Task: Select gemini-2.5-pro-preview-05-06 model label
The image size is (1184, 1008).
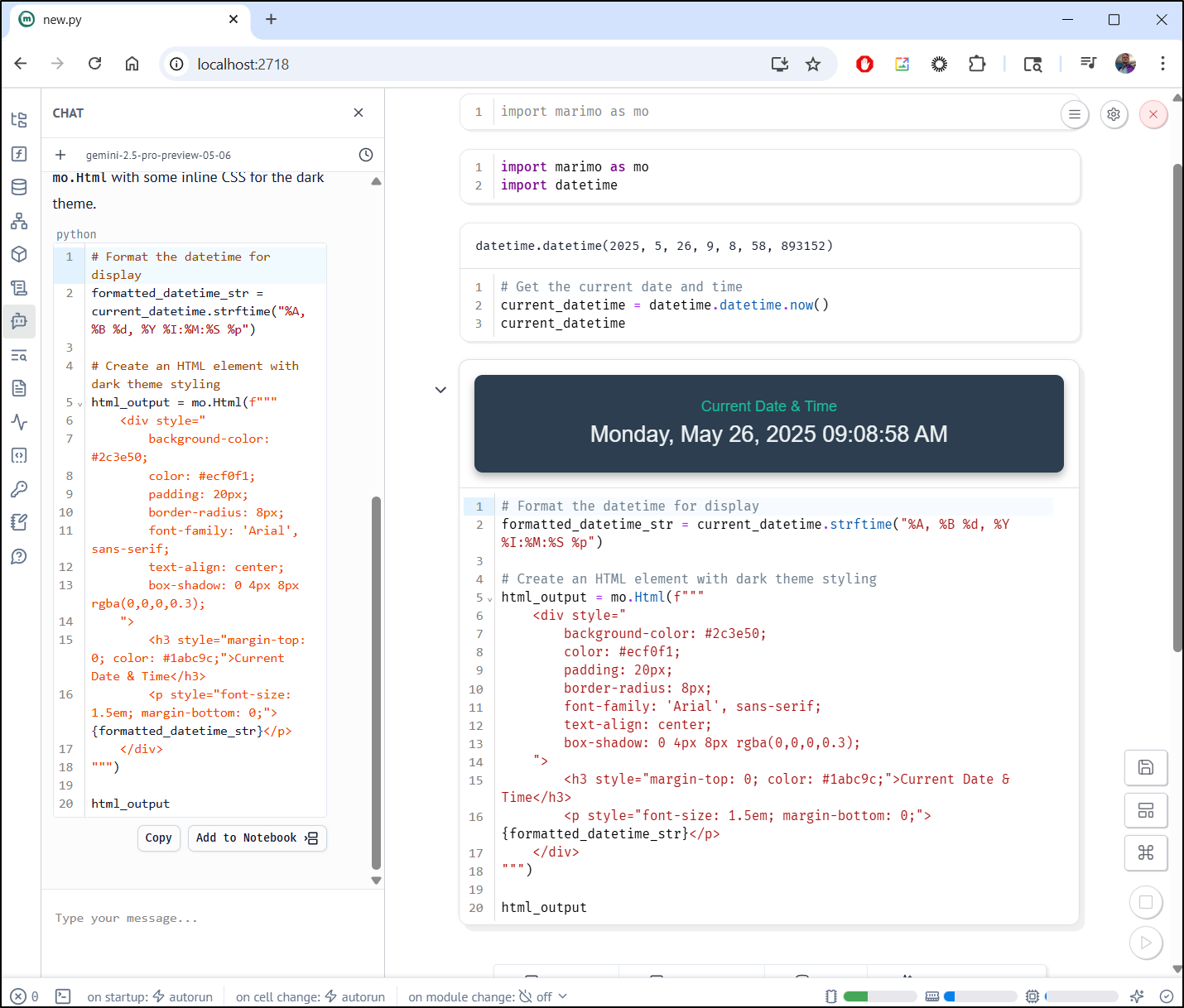Action: [x=158, y=155]
